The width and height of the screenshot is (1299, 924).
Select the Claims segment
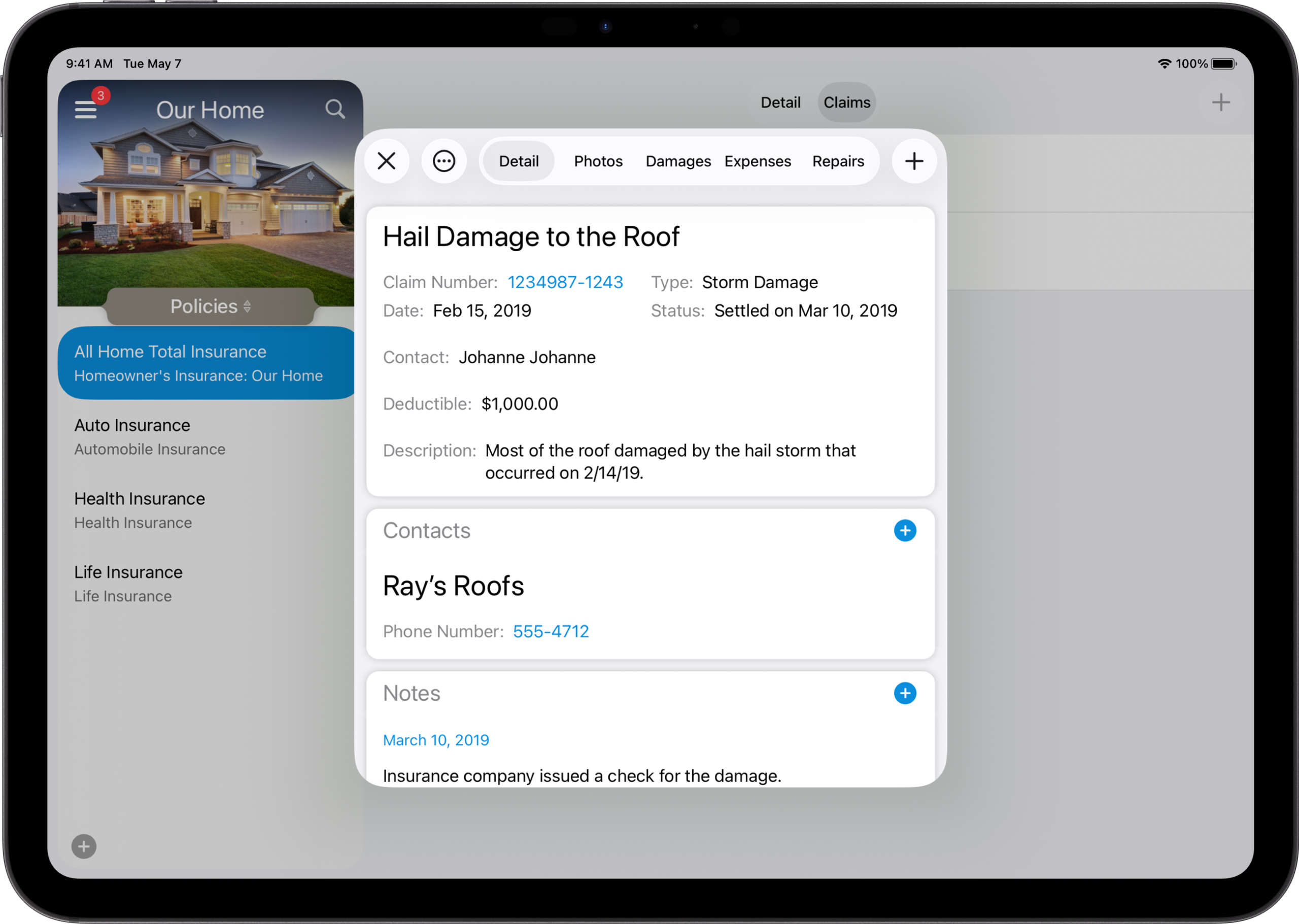click(846, 103)
